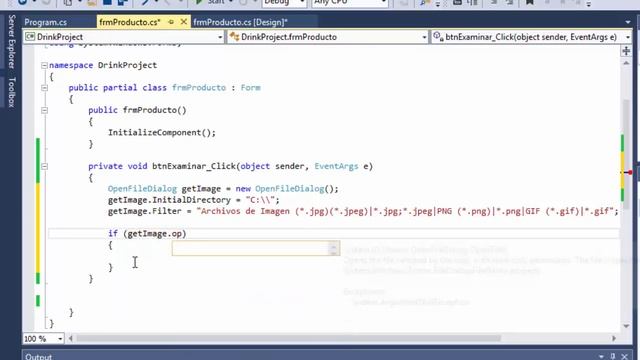Viewport: 640px width, 360px height.
Task: Click the 'private void' keywords
Action: (118, 166)
